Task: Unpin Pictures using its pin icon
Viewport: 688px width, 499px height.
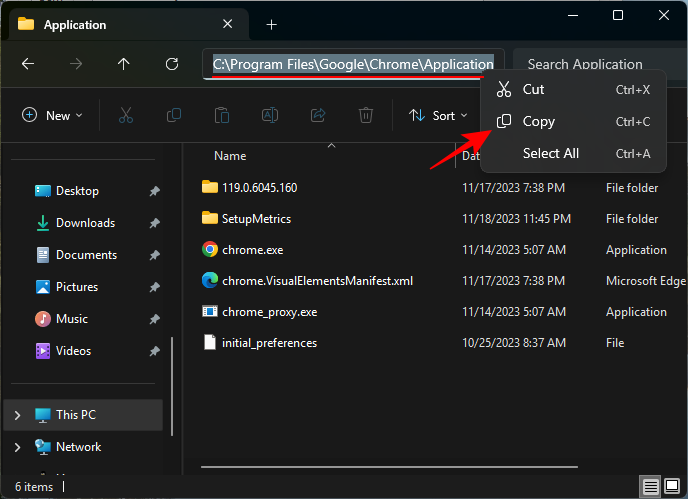Action: point(154,287)
